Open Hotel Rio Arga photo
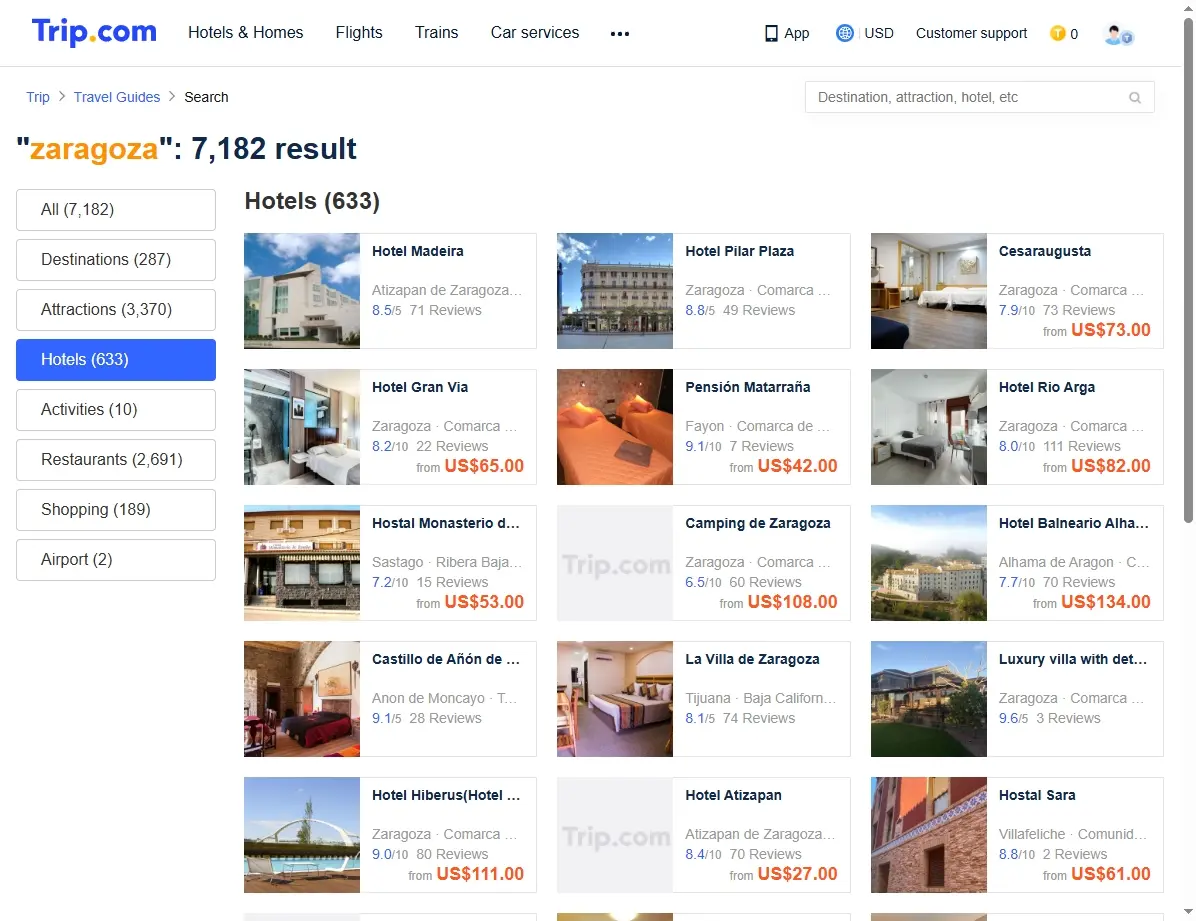1196x921 pixels. click(x=929, y=427)
